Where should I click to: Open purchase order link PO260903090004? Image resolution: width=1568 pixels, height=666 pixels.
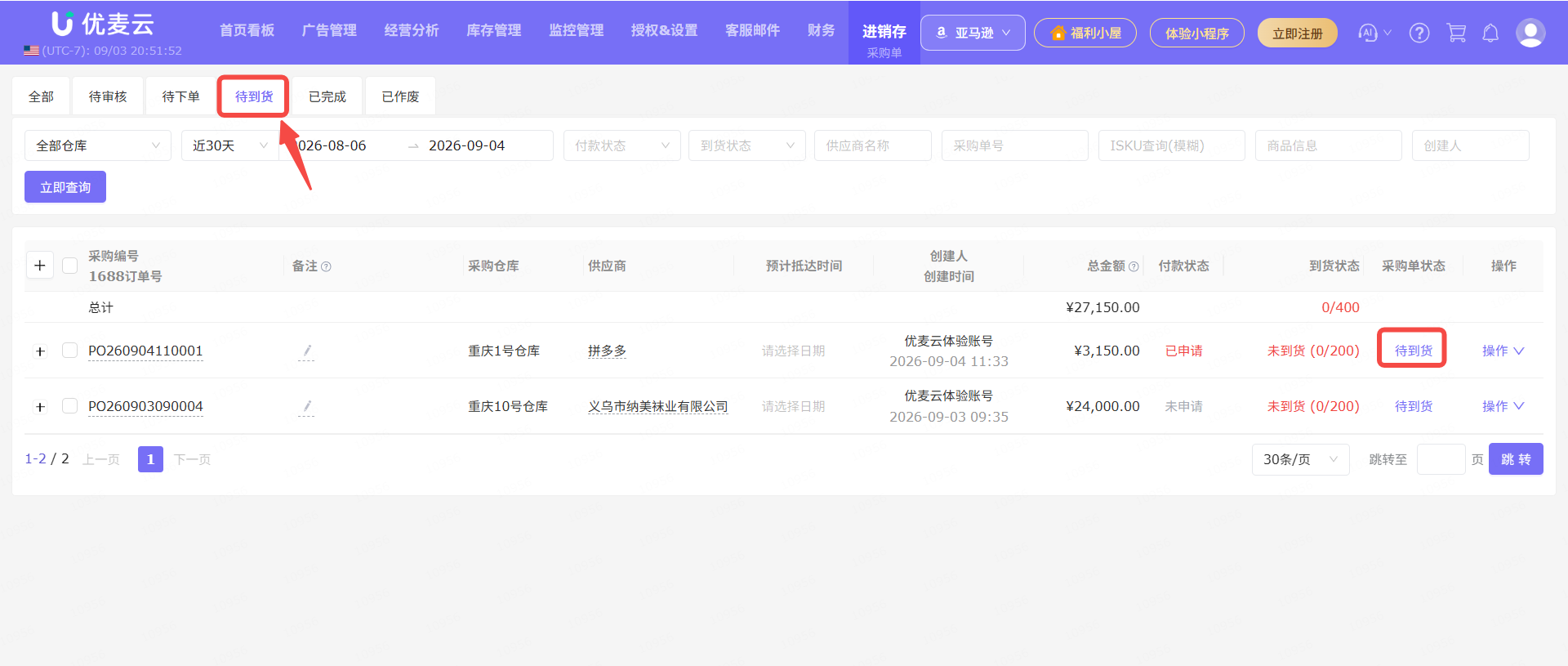(145, 406)
